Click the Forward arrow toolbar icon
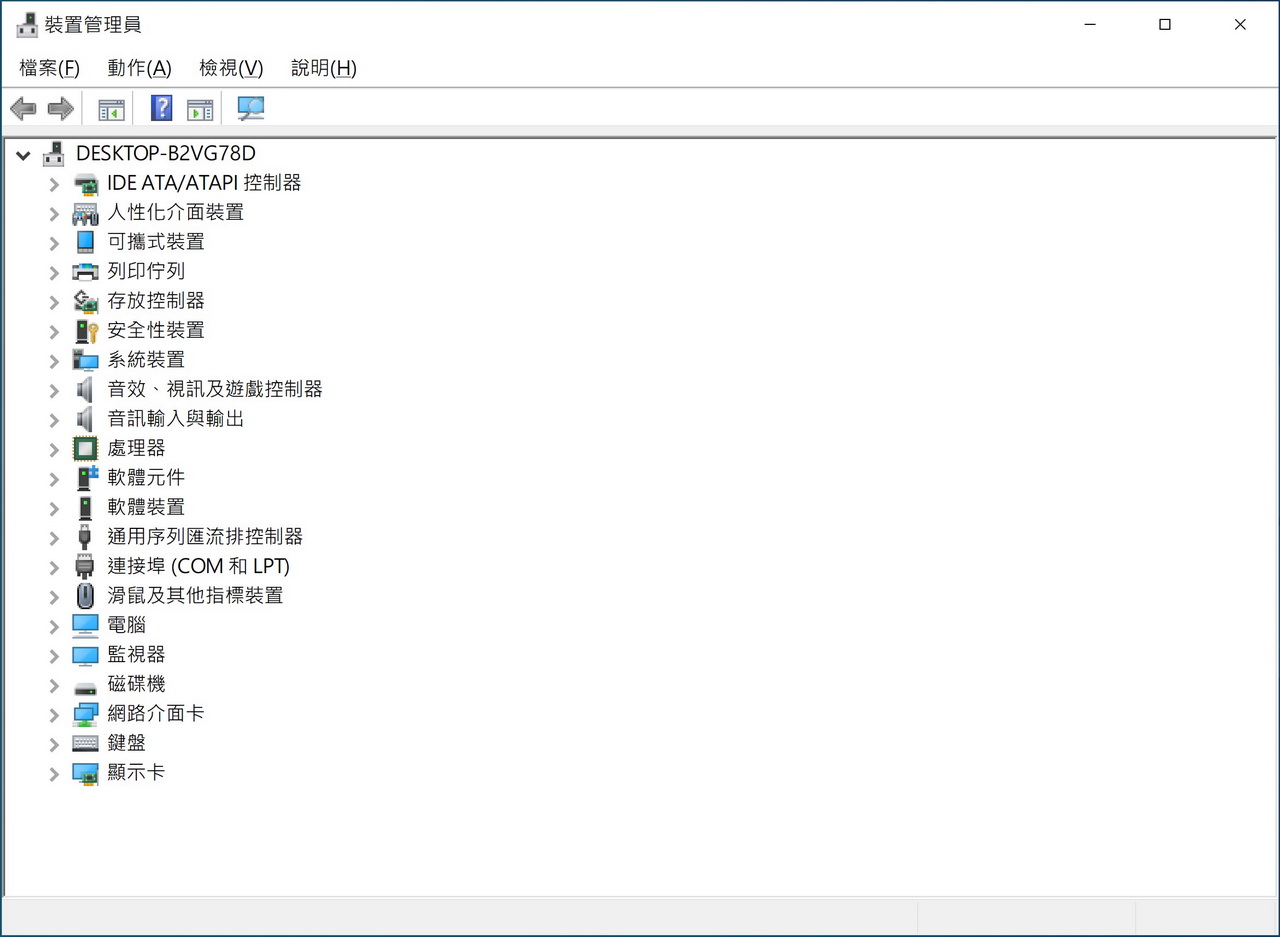The height and width of the screenshot is (937, 1280). tap(61, 109)
